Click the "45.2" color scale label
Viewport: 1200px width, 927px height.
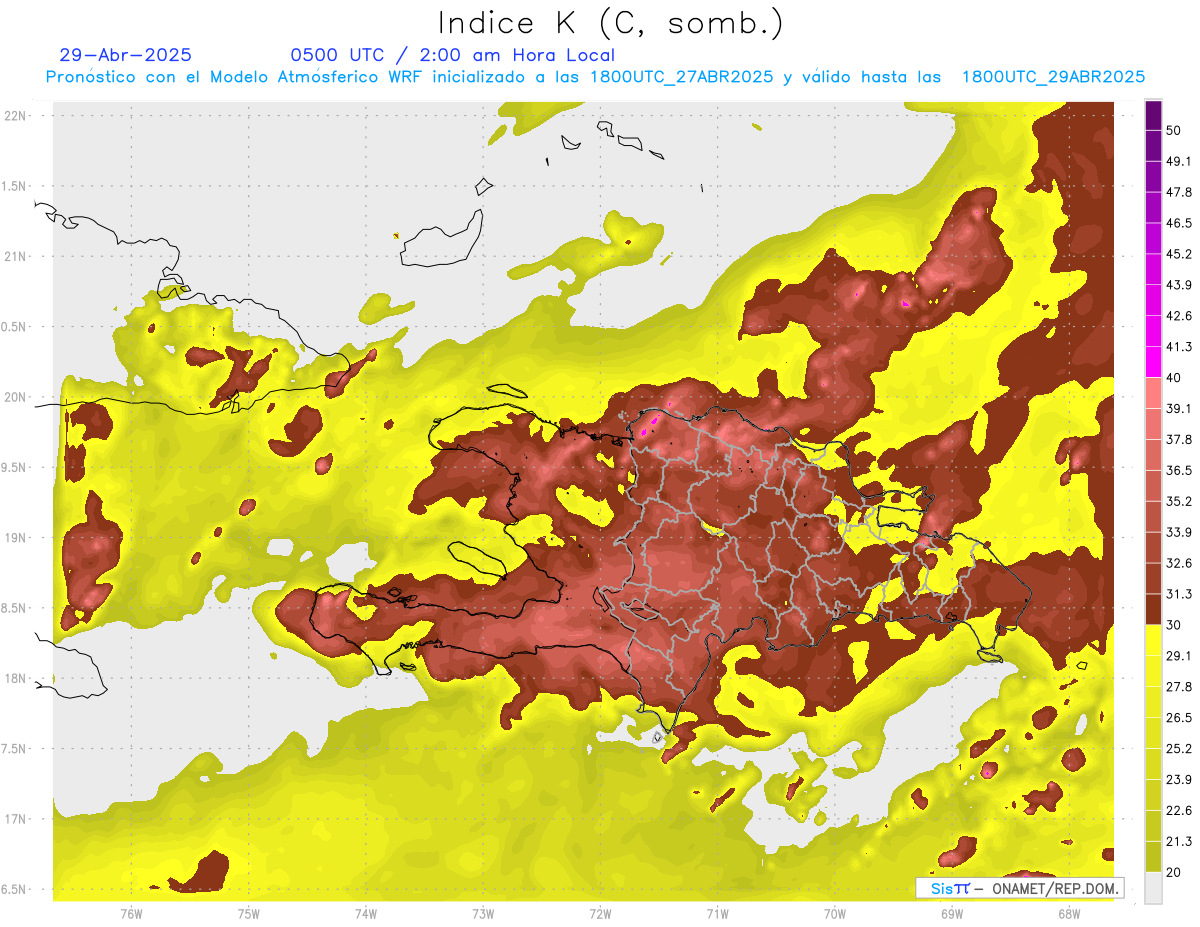(1179, 254)
